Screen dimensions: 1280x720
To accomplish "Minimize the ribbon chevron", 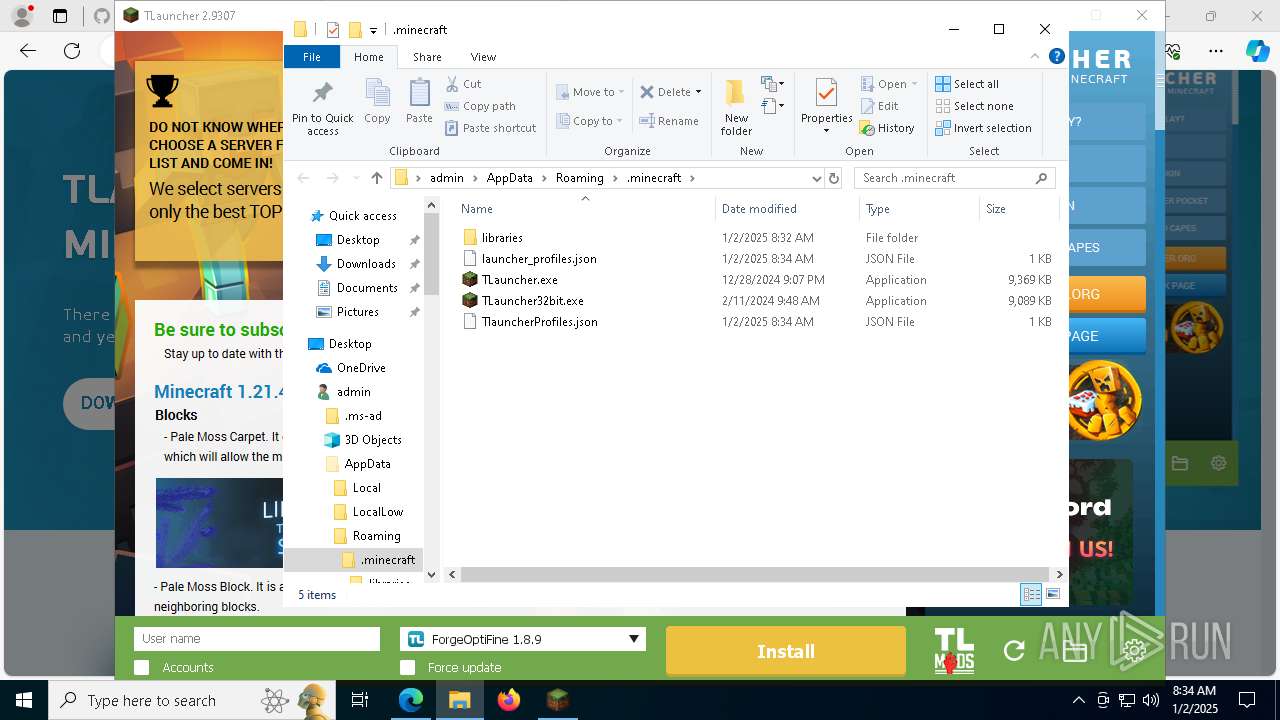I will [x=1037, y=57].
